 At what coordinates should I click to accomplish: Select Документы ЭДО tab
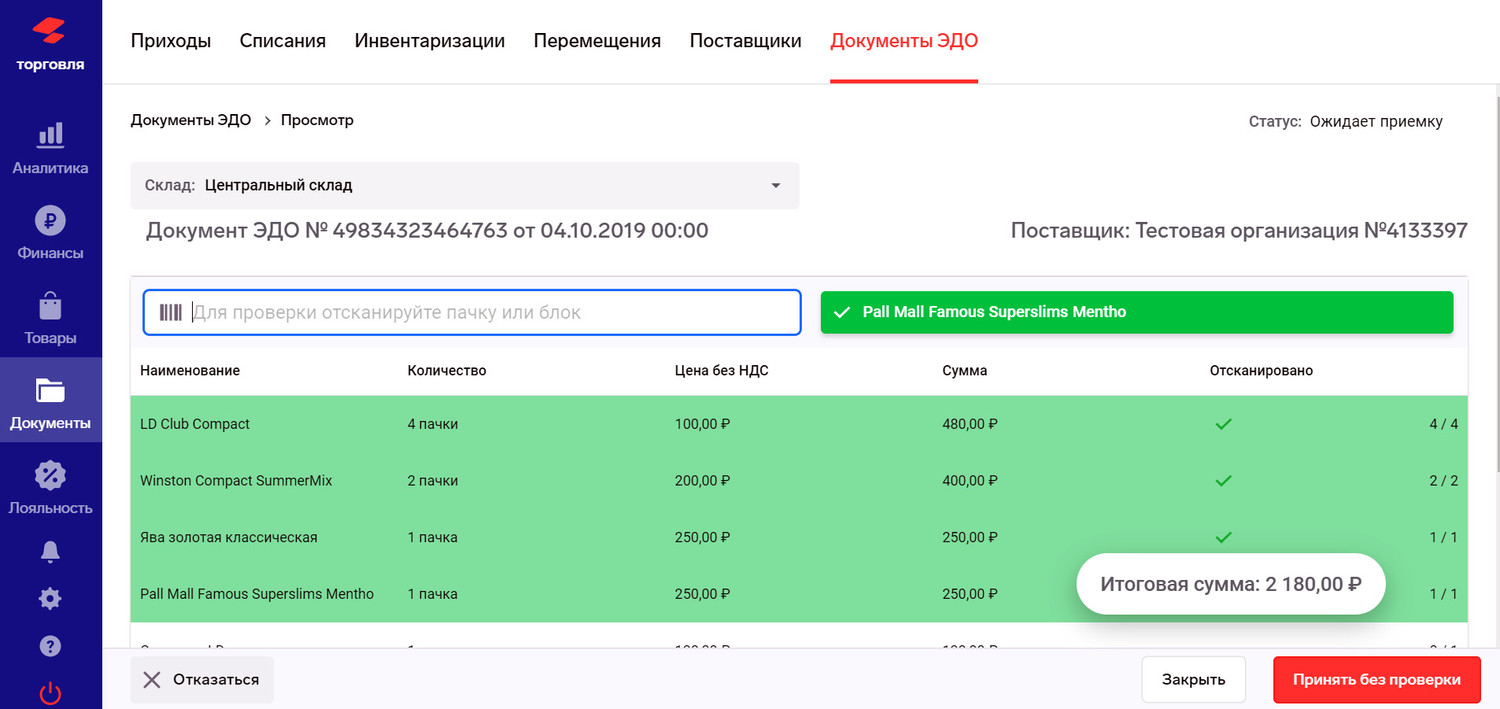(x=904, y=41)
